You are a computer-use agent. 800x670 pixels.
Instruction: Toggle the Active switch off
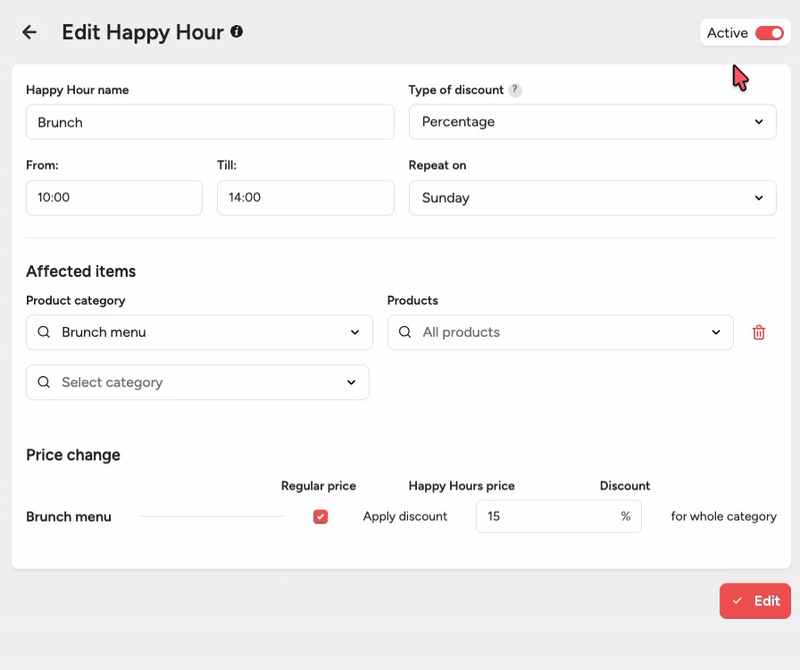click(769, 33)
